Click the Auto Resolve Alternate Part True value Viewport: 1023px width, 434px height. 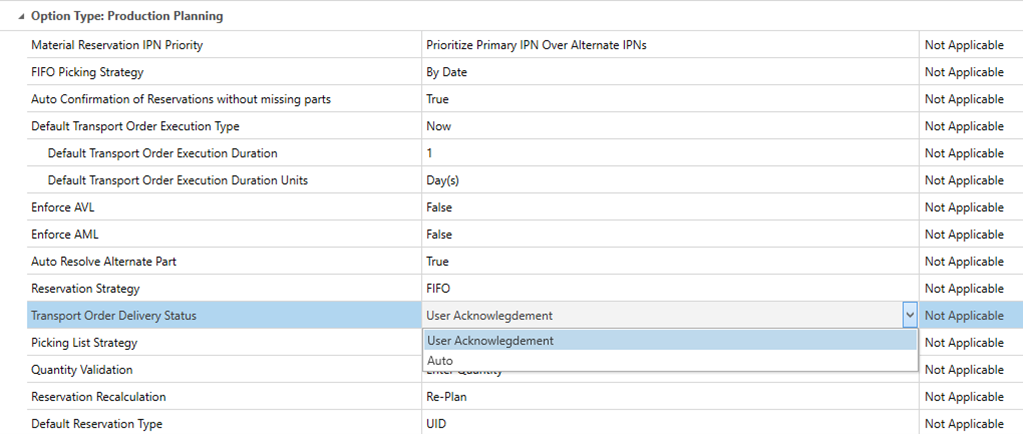[437, 261]
